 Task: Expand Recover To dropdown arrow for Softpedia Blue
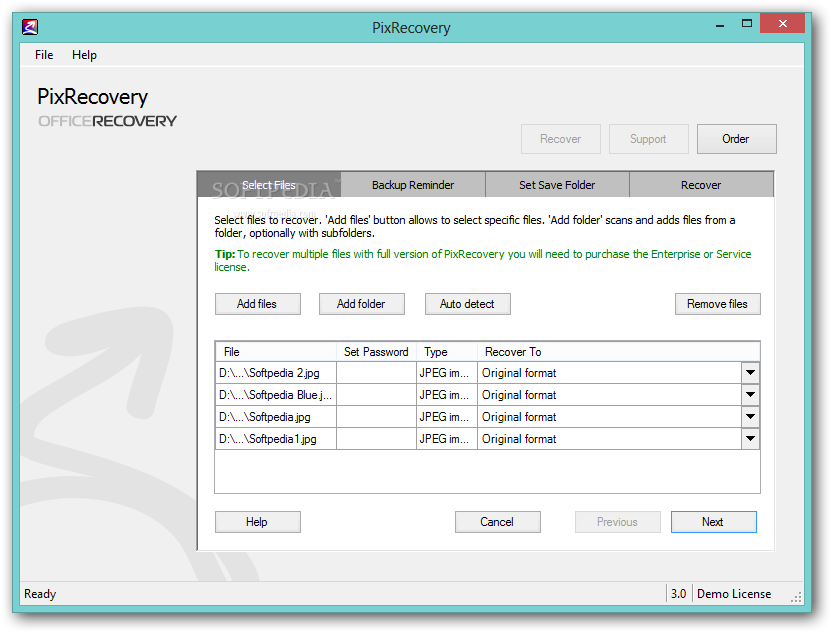tap(750, 395)
